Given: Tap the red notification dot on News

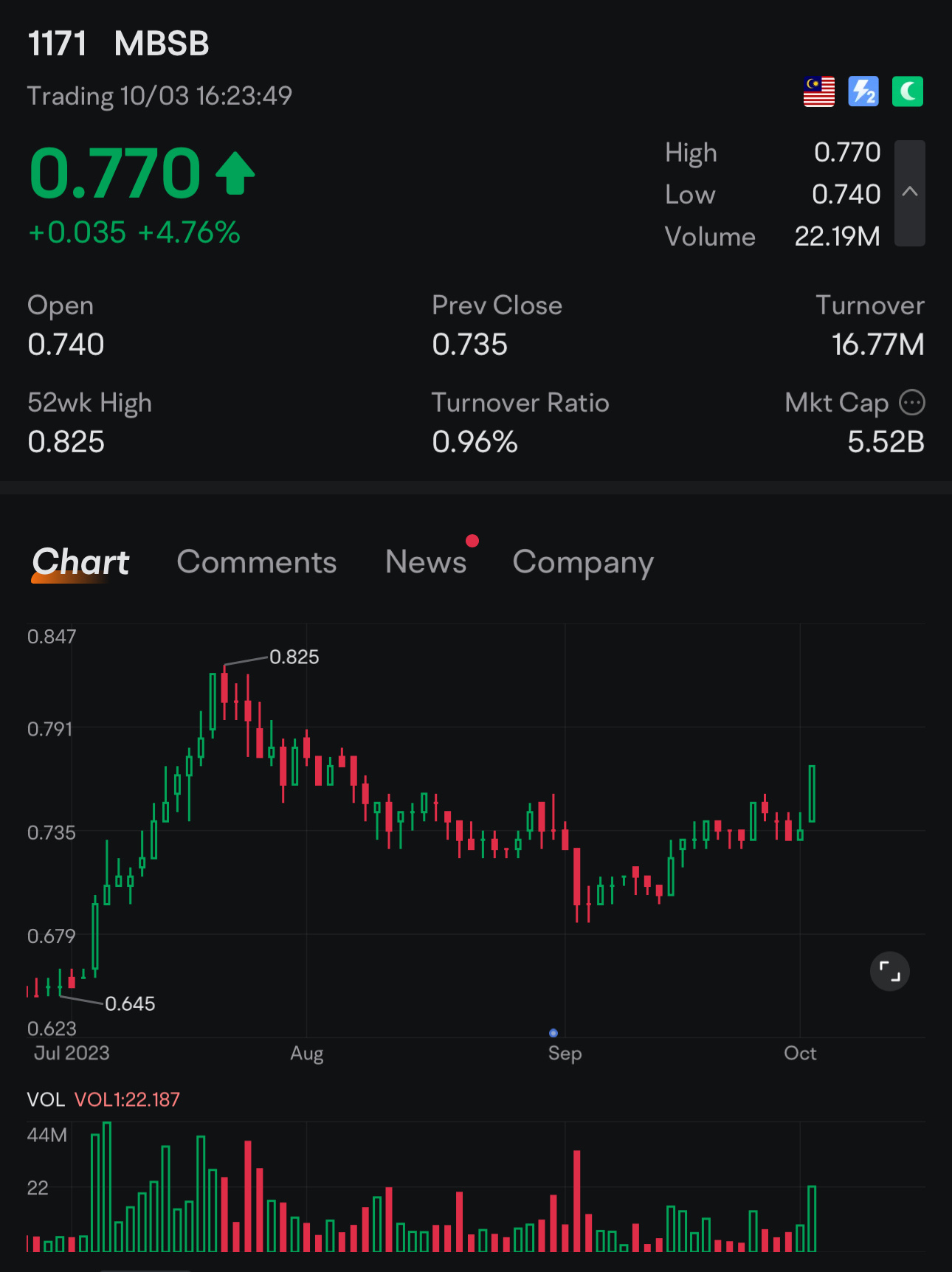Looking at the screenshot, I should (472, 541).
